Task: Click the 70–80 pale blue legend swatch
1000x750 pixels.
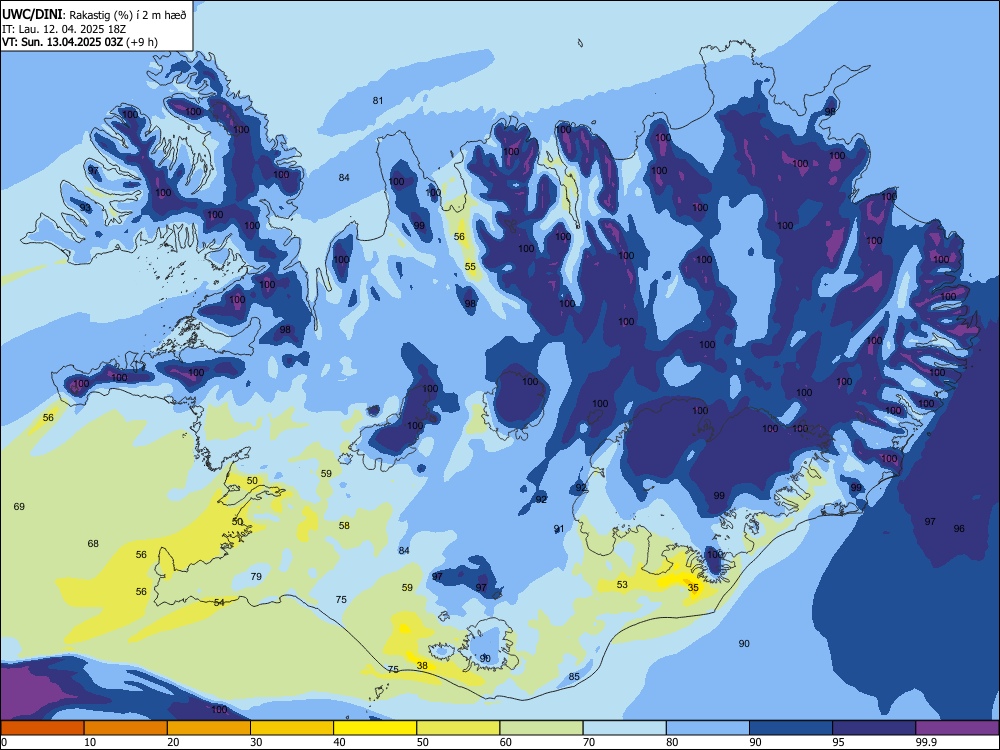Action: 624,728
